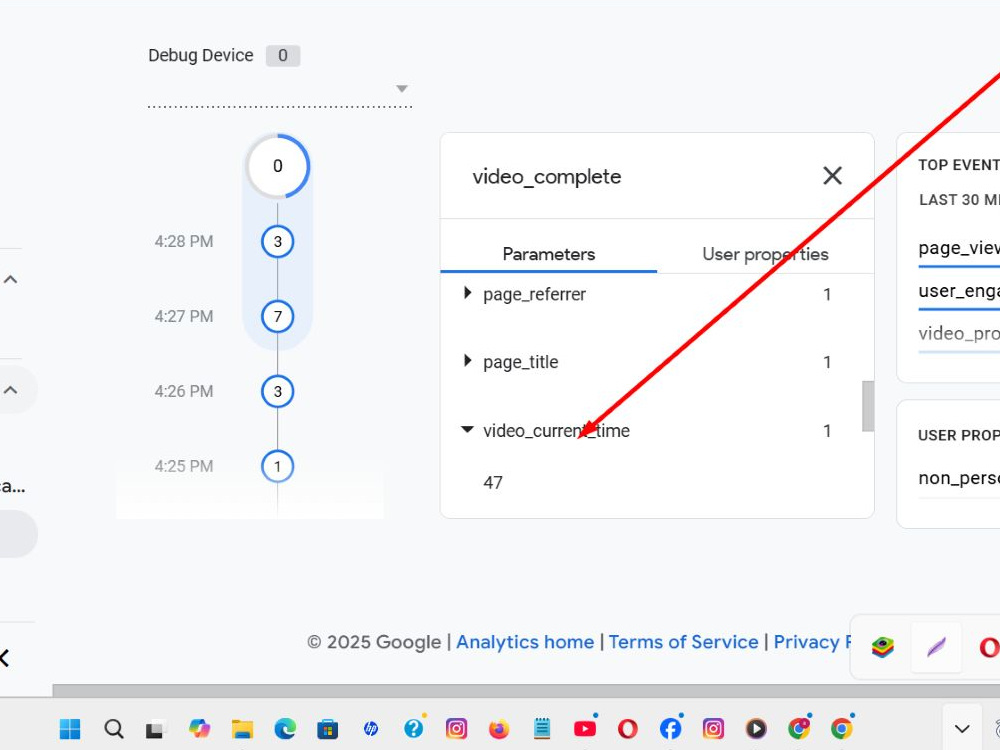Collapse the left navigation with bottom arrow
Viewport: 1000px width, 750px height.
click(5, 658)
